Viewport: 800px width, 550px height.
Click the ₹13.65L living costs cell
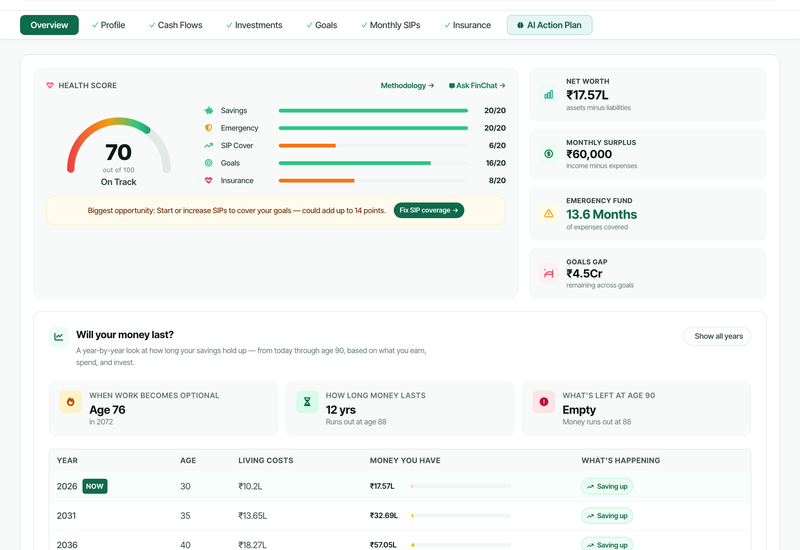click(x=253, y=516)
